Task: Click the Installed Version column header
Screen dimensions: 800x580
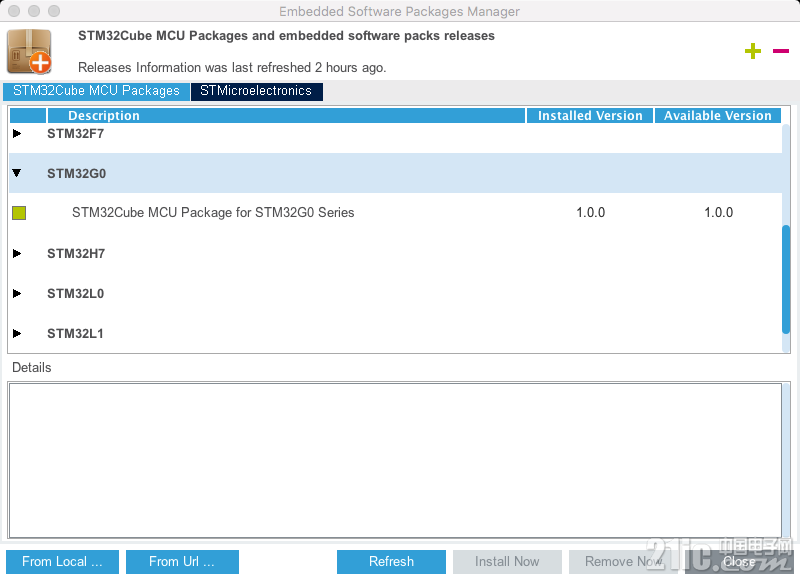Action: click(x=590, y=116)
